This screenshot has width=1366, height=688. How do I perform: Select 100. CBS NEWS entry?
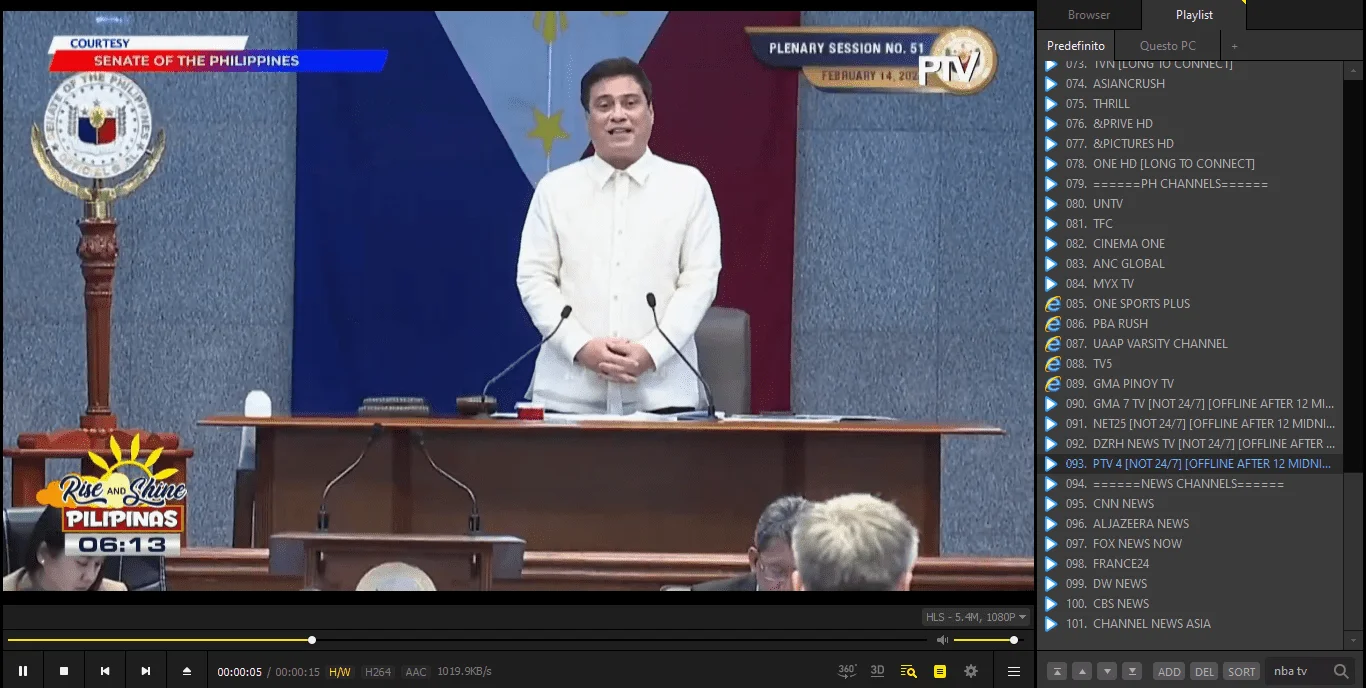[x=1190, y=604]
